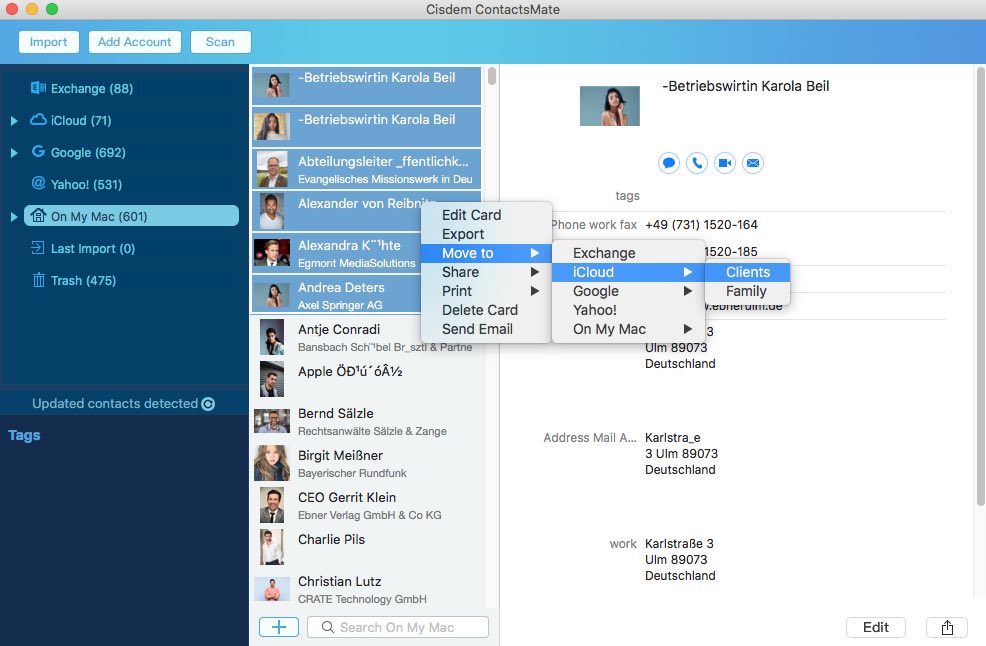Expand the On My Mac group
The image size is (986, 646).
(14, 217)
